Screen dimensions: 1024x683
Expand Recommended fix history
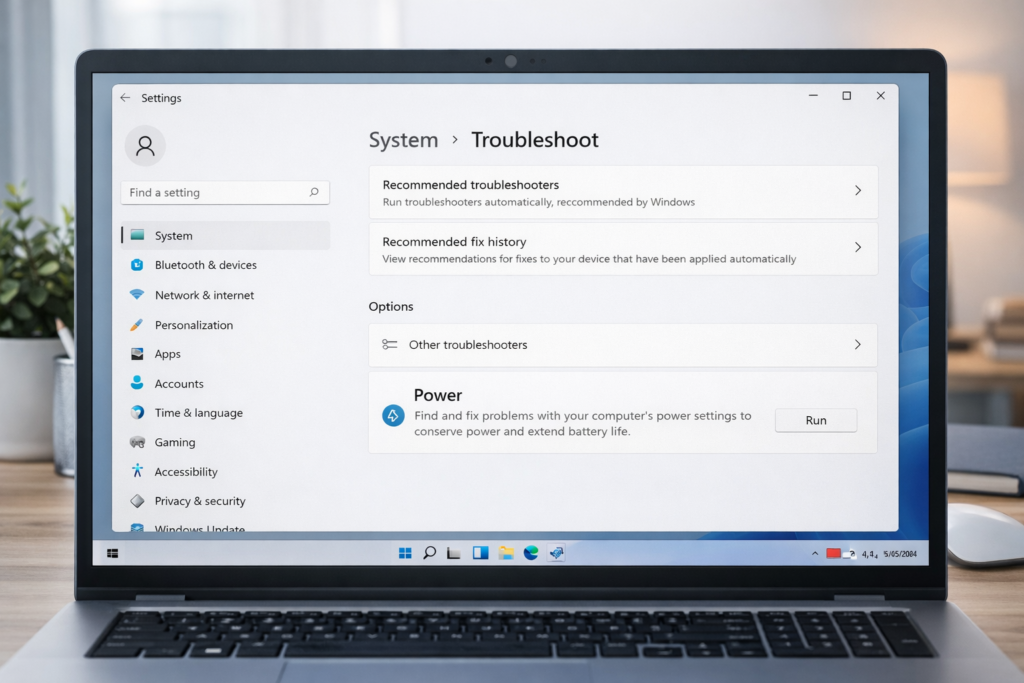623,248
